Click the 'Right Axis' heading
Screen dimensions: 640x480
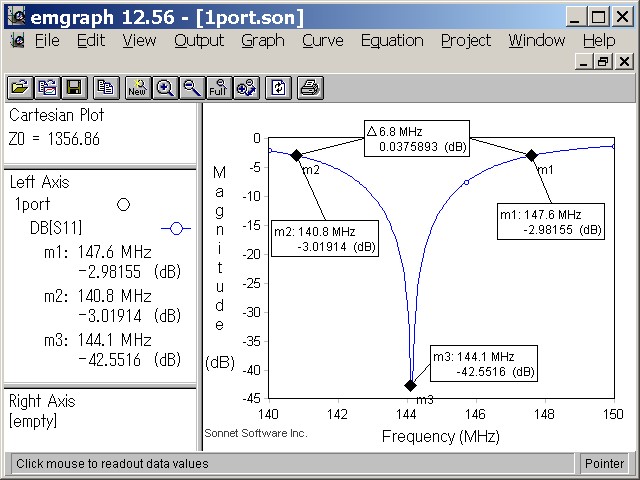tap(42, 401)
